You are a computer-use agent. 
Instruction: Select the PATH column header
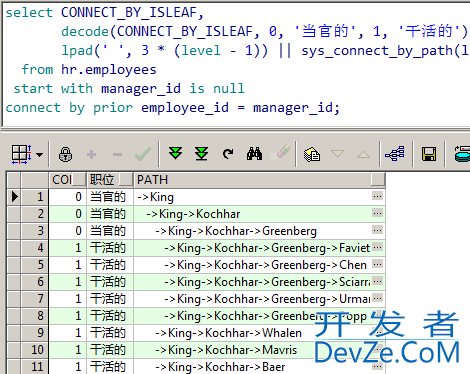[260, 180]
